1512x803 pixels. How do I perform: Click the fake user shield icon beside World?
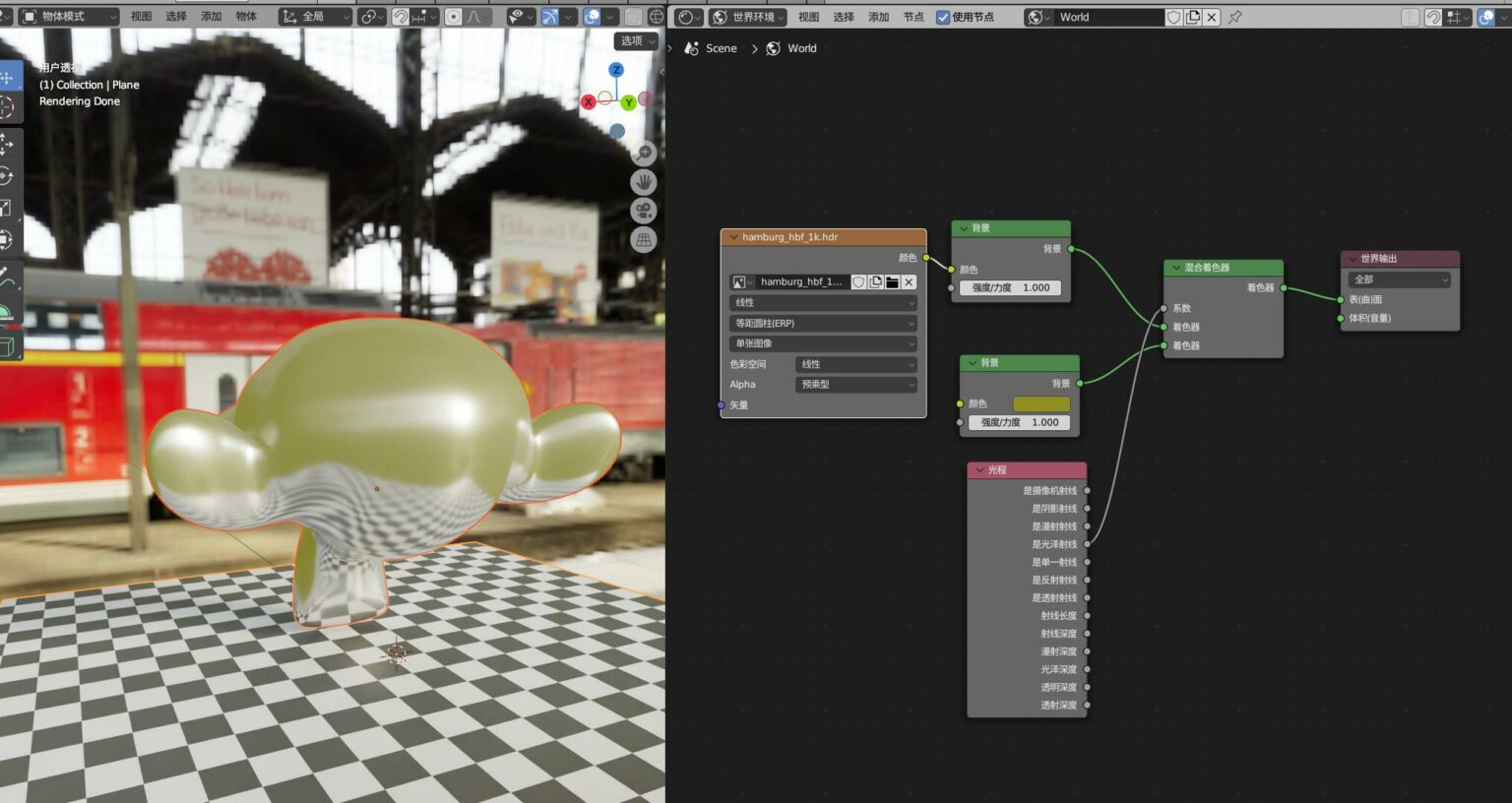point(1174,17)
